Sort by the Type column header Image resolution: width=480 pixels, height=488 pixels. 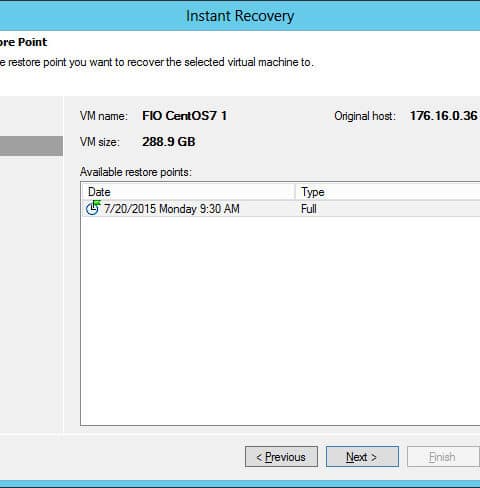(388, 192)
